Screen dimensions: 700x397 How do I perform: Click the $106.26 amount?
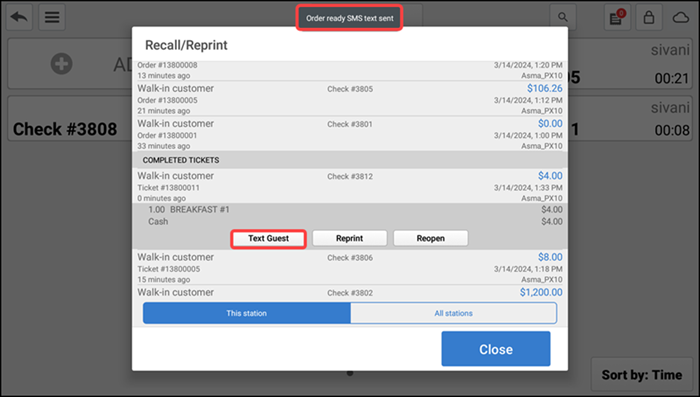tap(545, 88)
